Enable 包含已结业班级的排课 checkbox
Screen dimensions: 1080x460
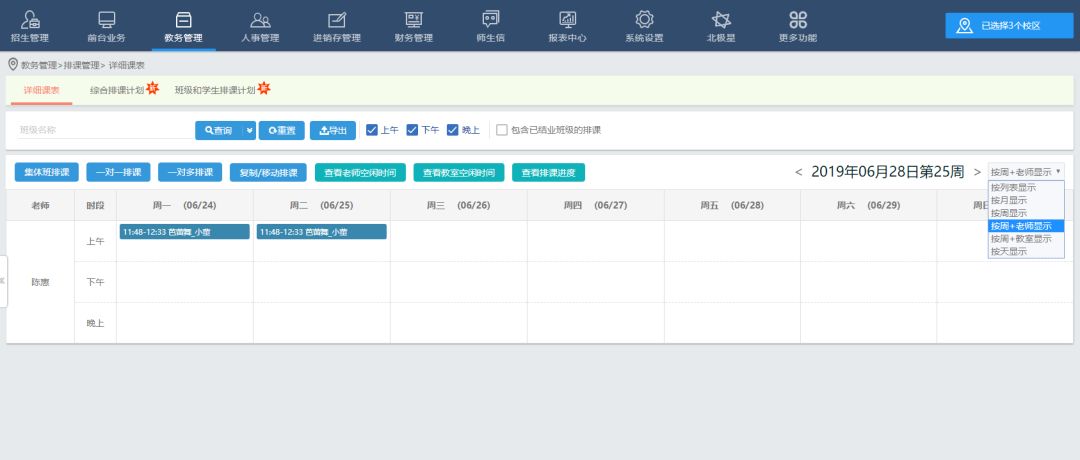pos(502,130)
